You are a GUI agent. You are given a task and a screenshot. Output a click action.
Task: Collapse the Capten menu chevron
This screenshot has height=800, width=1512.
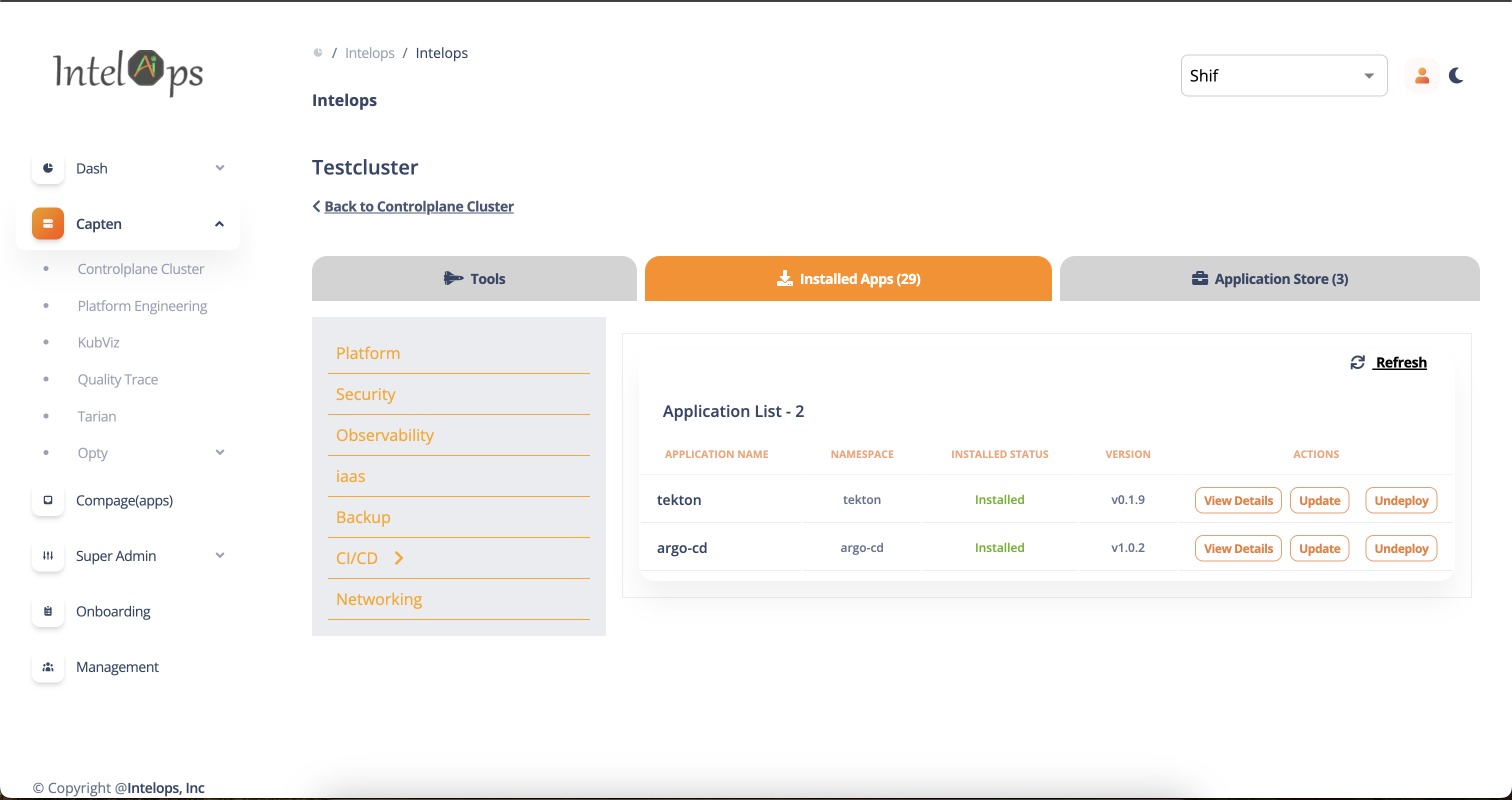click(x=219, y=223)
